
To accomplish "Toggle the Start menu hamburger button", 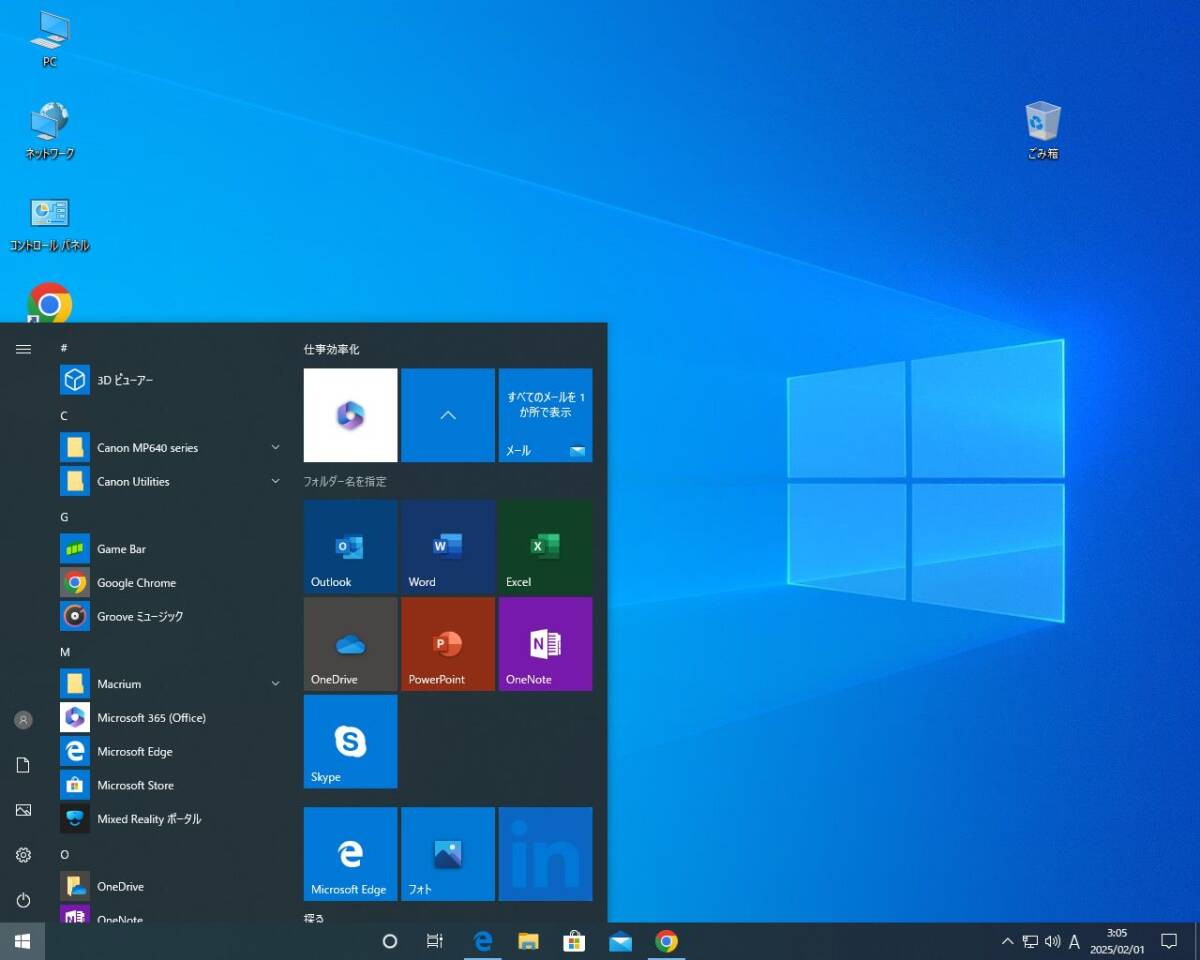I will coord(23,349).
